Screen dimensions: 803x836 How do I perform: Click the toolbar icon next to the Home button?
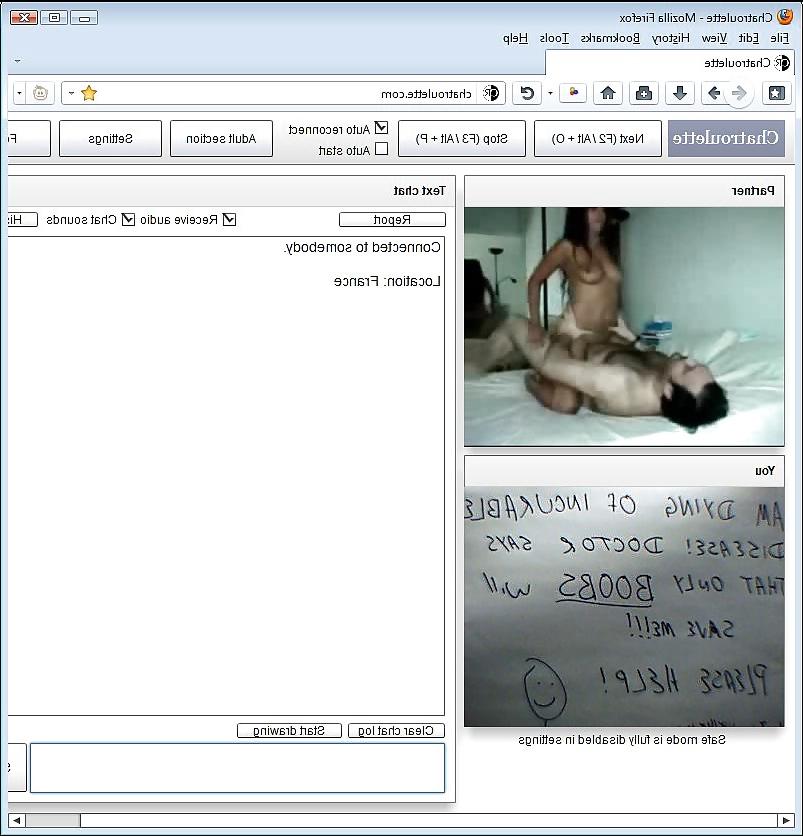[644, 94]
